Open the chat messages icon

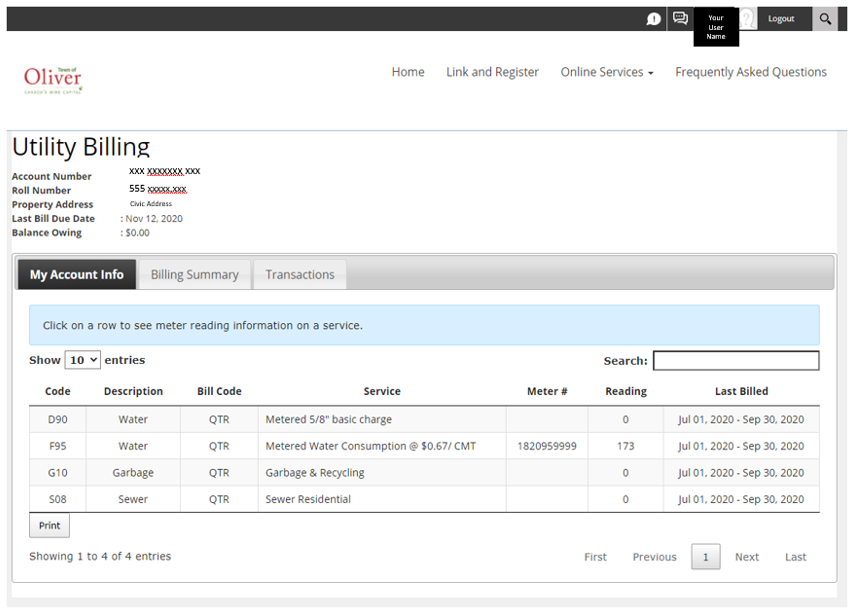[x=680, y=19]
